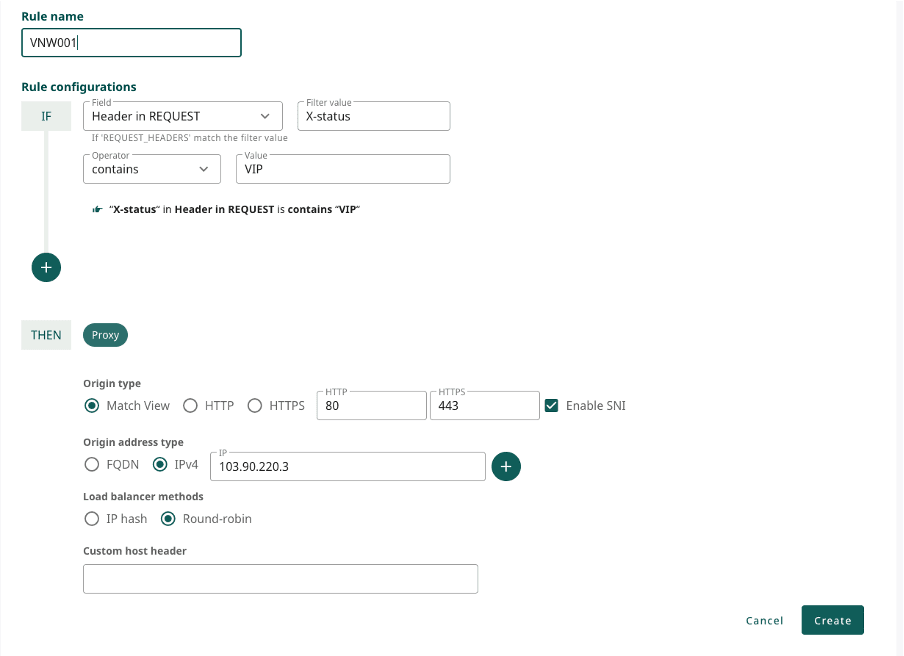Expand the Operator dropdown chevron
Viewport: 904px width, 656px height.
point(204,169)
